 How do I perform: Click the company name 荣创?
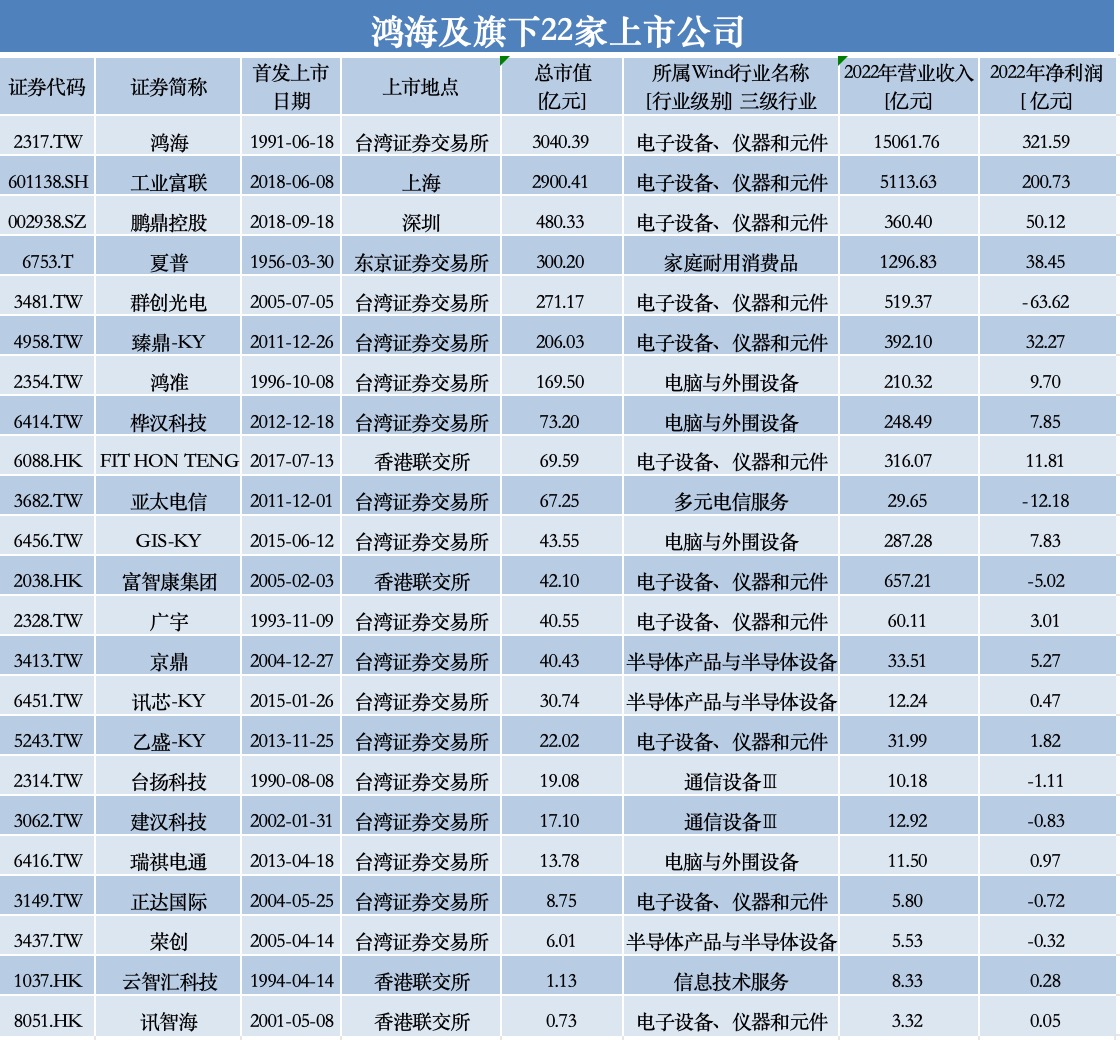(169, 942)
